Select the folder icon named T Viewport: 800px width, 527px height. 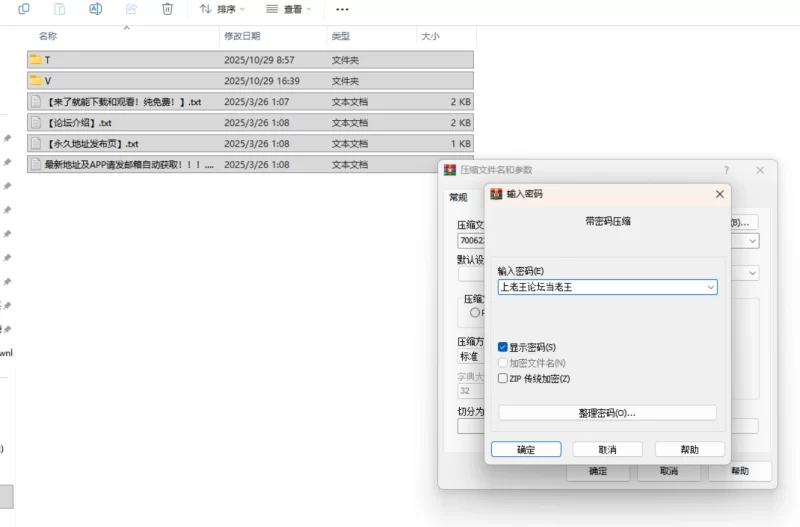[36, 59]
